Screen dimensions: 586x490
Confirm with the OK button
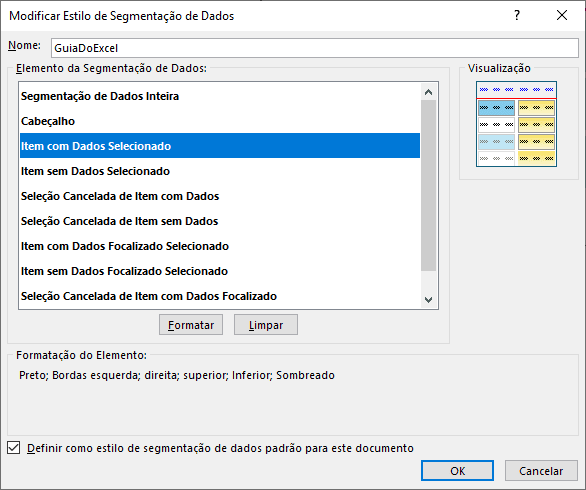[457, 471]
